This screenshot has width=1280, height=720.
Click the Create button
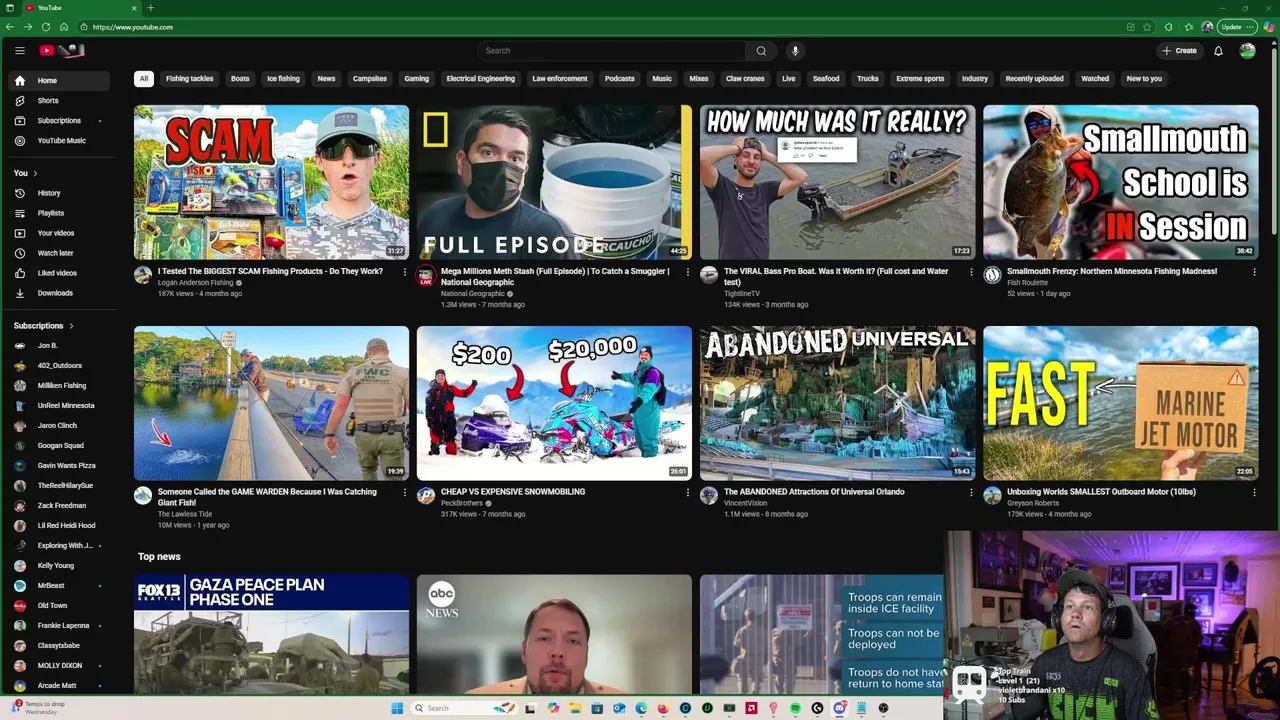1179,51
